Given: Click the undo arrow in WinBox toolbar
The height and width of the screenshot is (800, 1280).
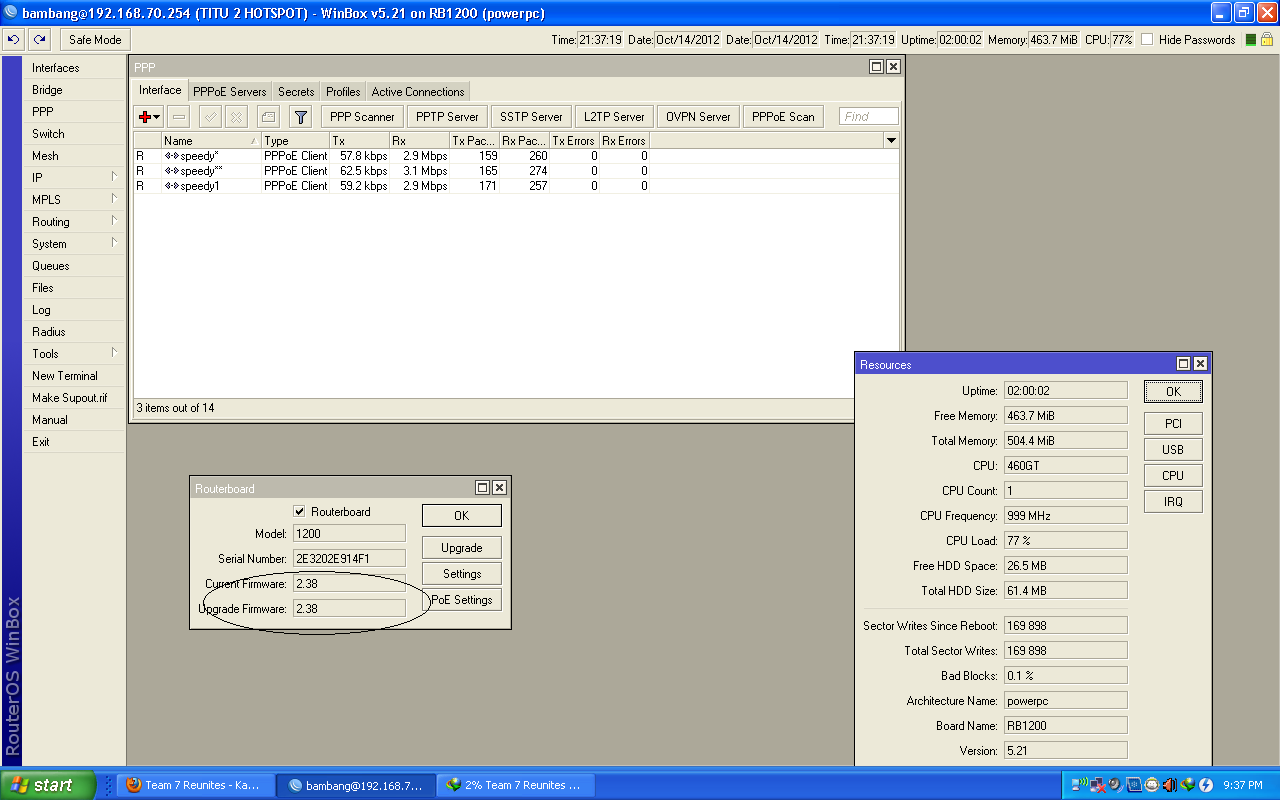Looking at the screenshot, I should [14, 40].
